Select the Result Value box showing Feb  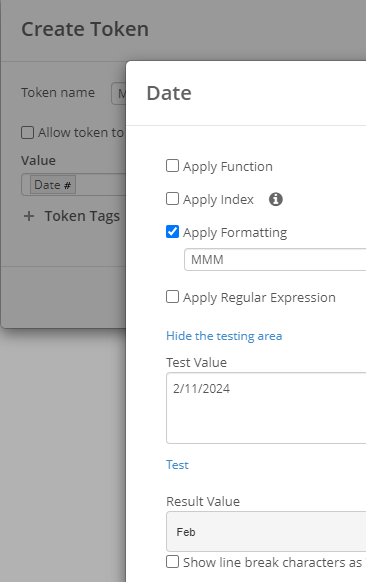pos(266,532)
